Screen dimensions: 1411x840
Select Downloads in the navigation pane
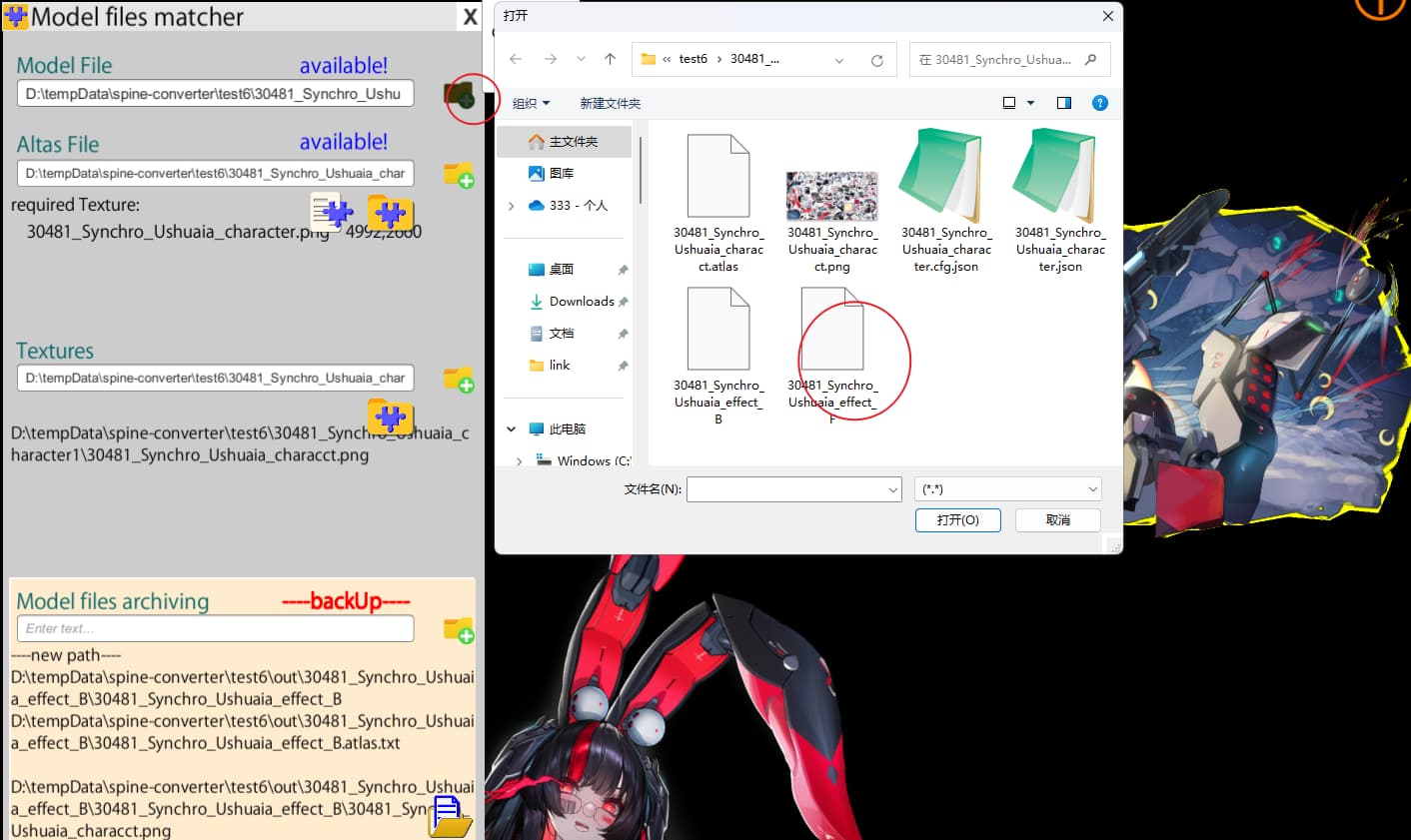581,302
